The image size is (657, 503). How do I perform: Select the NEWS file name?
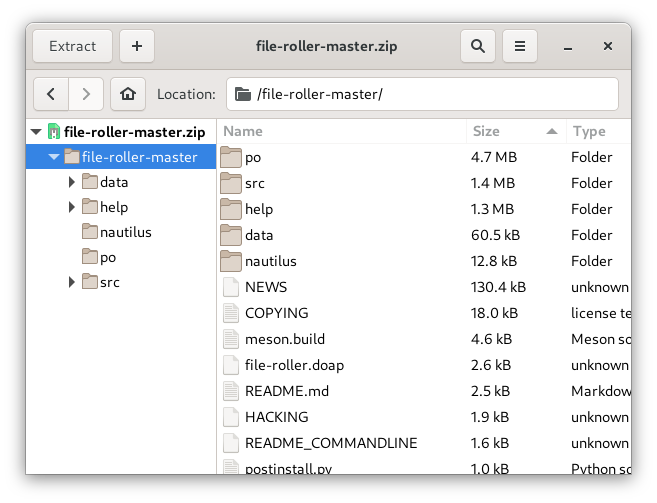point(266,287)
